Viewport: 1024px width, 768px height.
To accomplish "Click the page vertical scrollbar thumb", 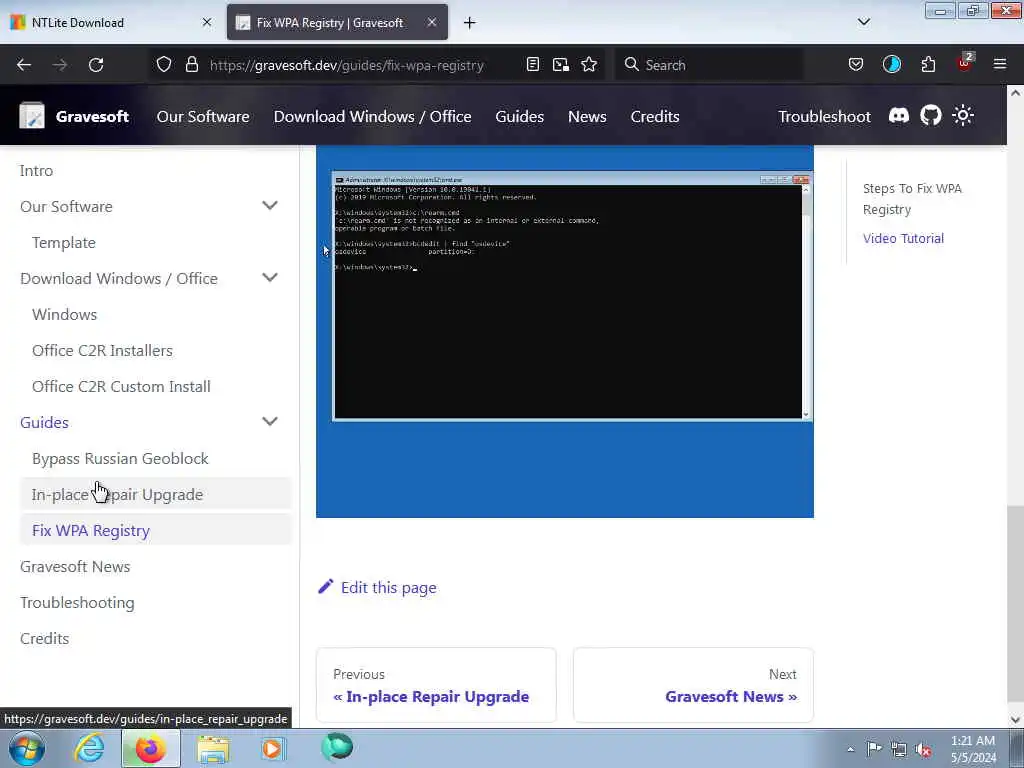I will (1015, 604).
